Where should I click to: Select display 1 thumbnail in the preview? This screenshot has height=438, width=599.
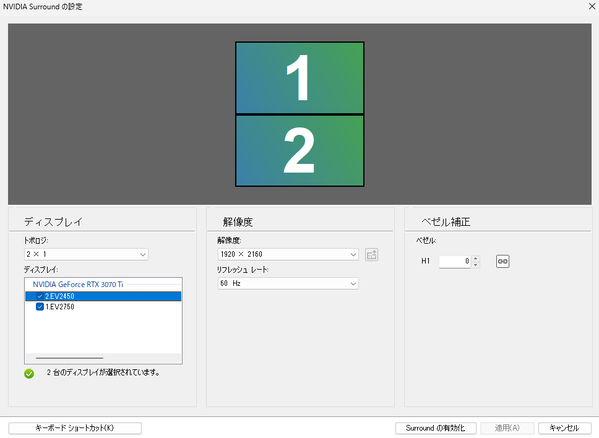300,78
